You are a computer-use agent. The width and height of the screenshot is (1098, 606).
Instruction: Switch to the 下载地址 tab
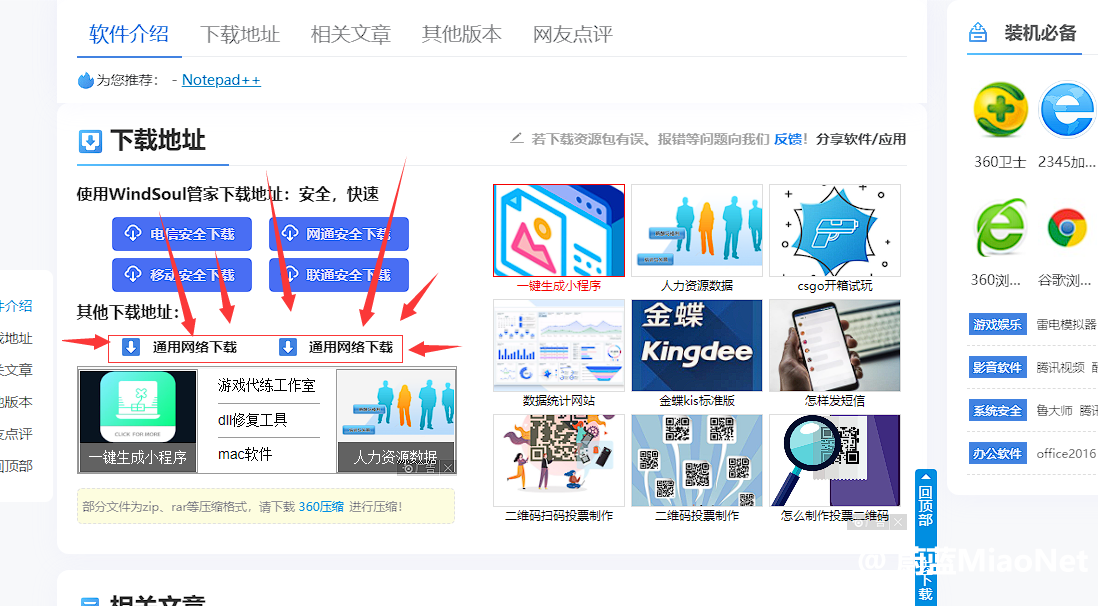(240, 34)
